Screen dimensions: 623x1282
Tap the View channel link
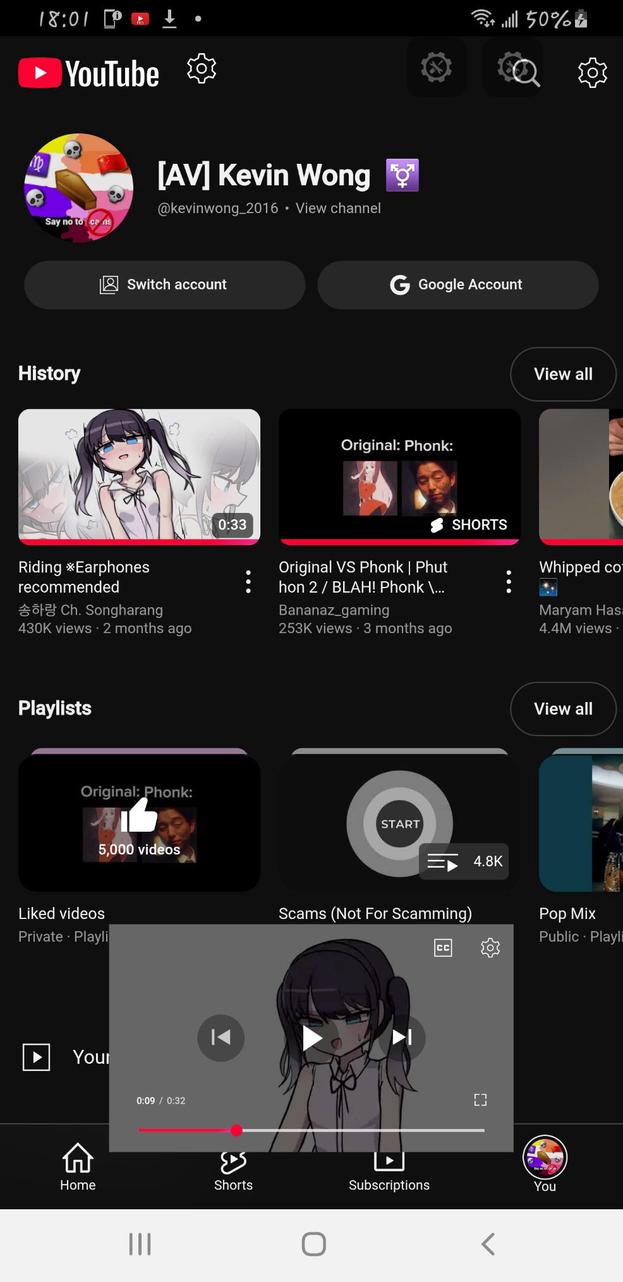[338, 208]
